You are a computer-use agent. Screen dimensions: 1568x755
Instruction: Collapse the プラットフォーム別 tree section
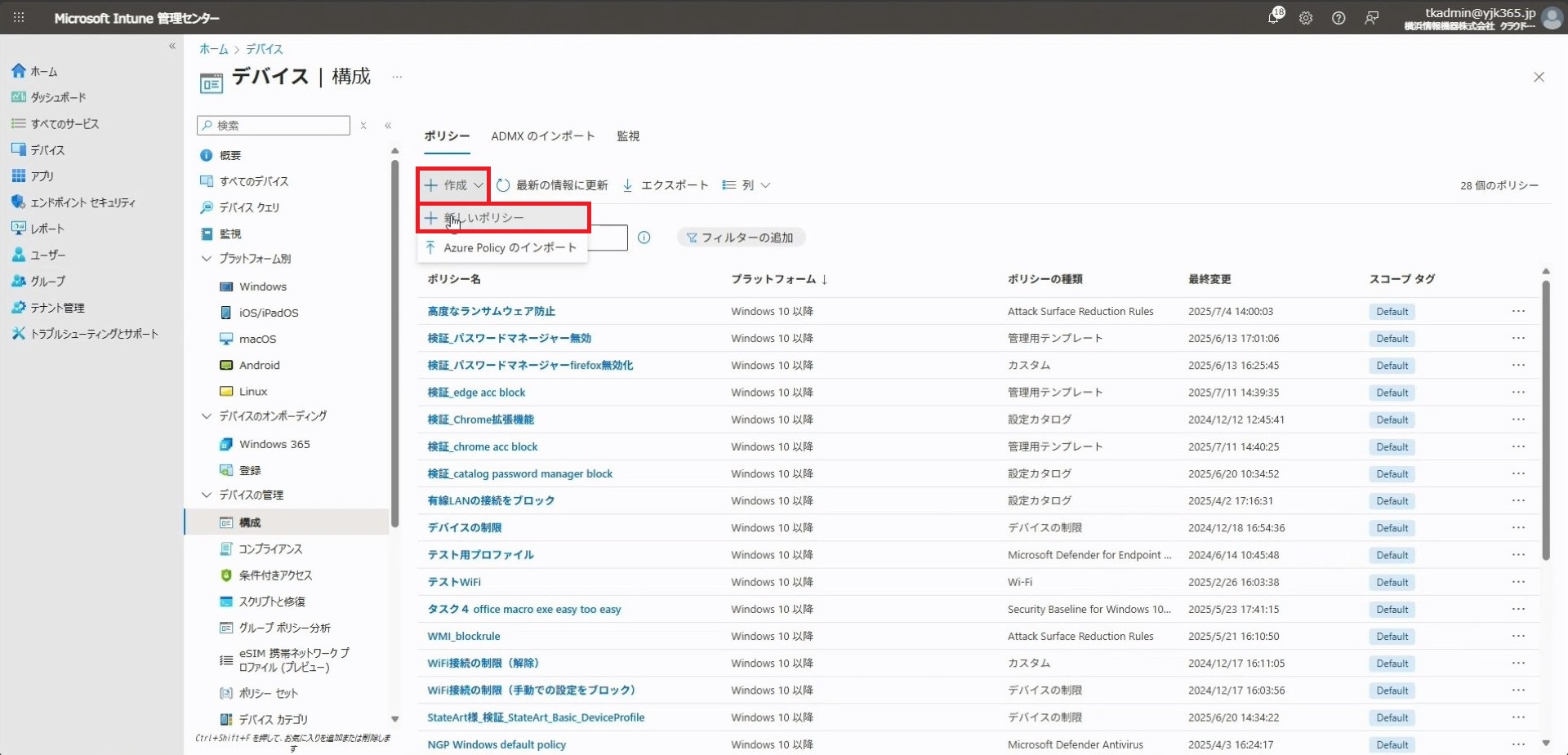207,259
